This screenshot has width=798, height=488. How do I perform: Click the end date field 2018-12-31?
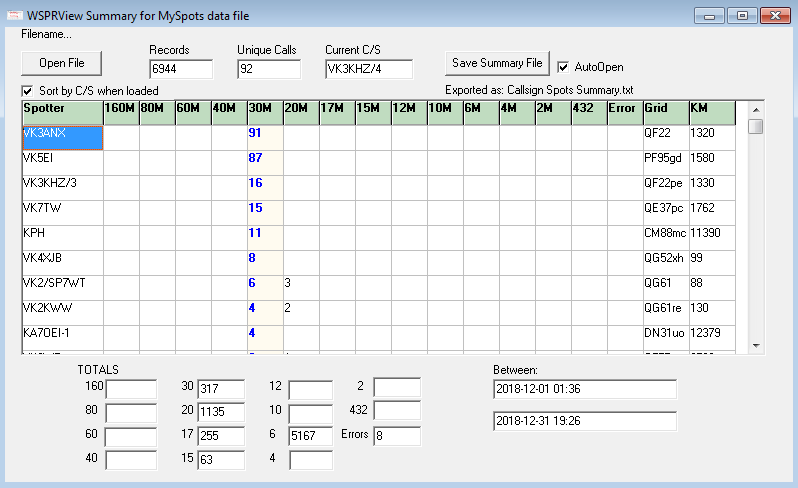(584, 421)
